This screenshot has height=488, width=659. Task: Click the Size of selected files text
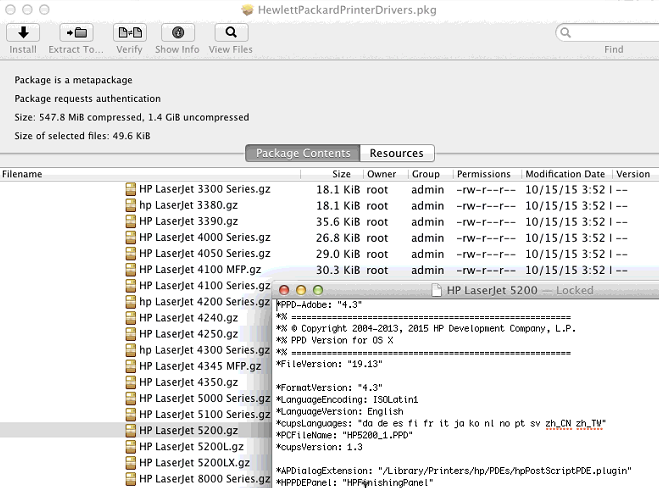82,136
